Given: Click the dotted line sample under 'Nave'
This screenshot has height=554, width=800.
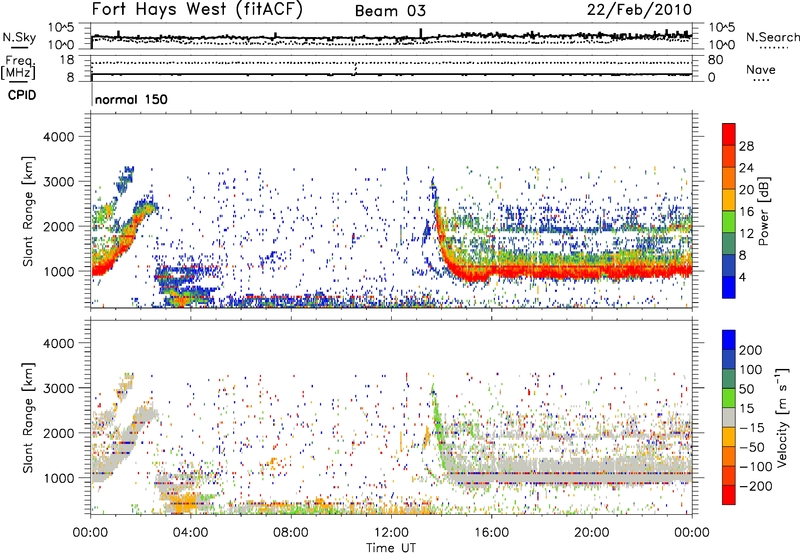Looking at the screenshot, I should (x=761, y=81).
